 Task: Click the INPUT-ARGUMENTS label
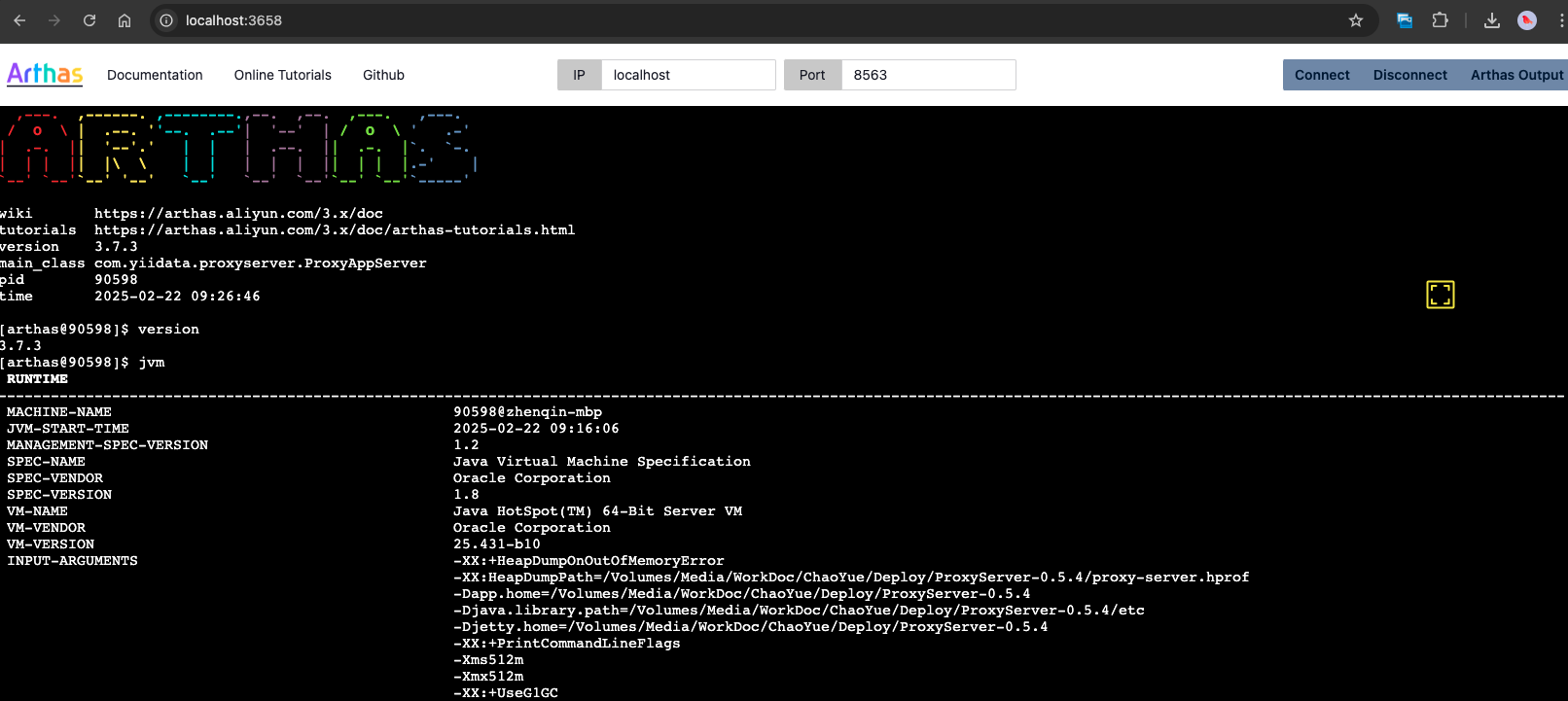click(x=72, y=560)
